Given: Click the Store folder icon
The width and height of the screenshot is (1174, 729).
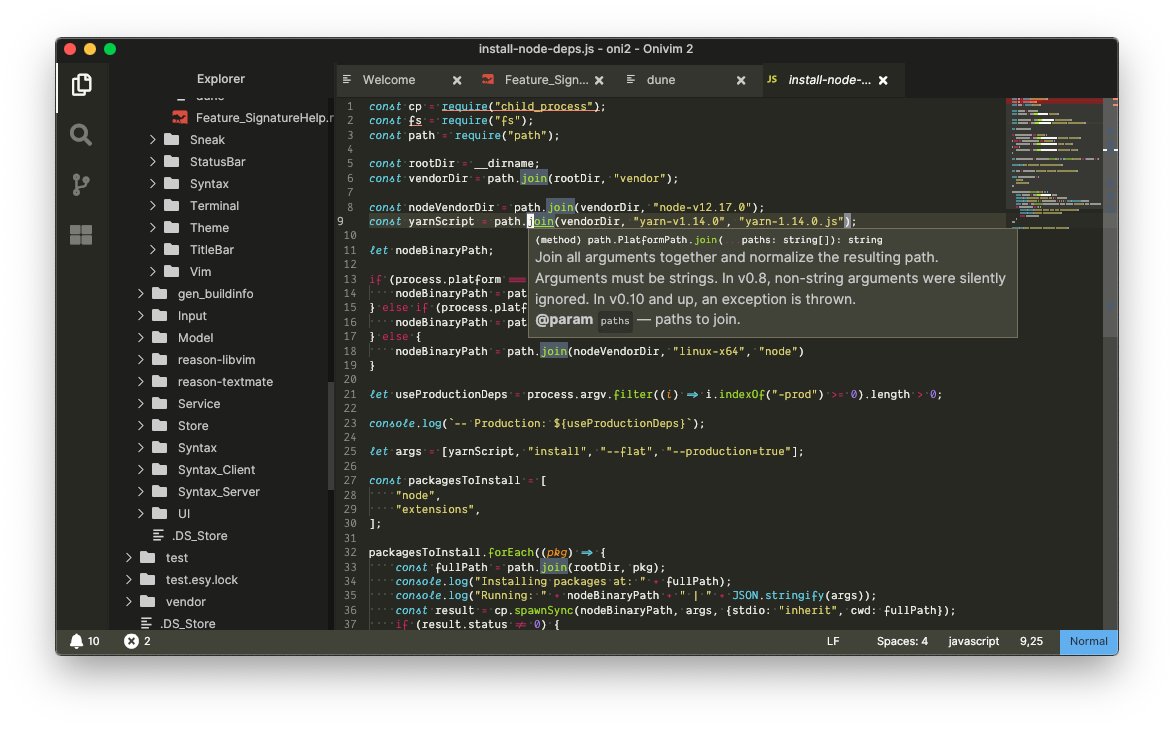Looking at the screenshot, I should click(159, 426).
